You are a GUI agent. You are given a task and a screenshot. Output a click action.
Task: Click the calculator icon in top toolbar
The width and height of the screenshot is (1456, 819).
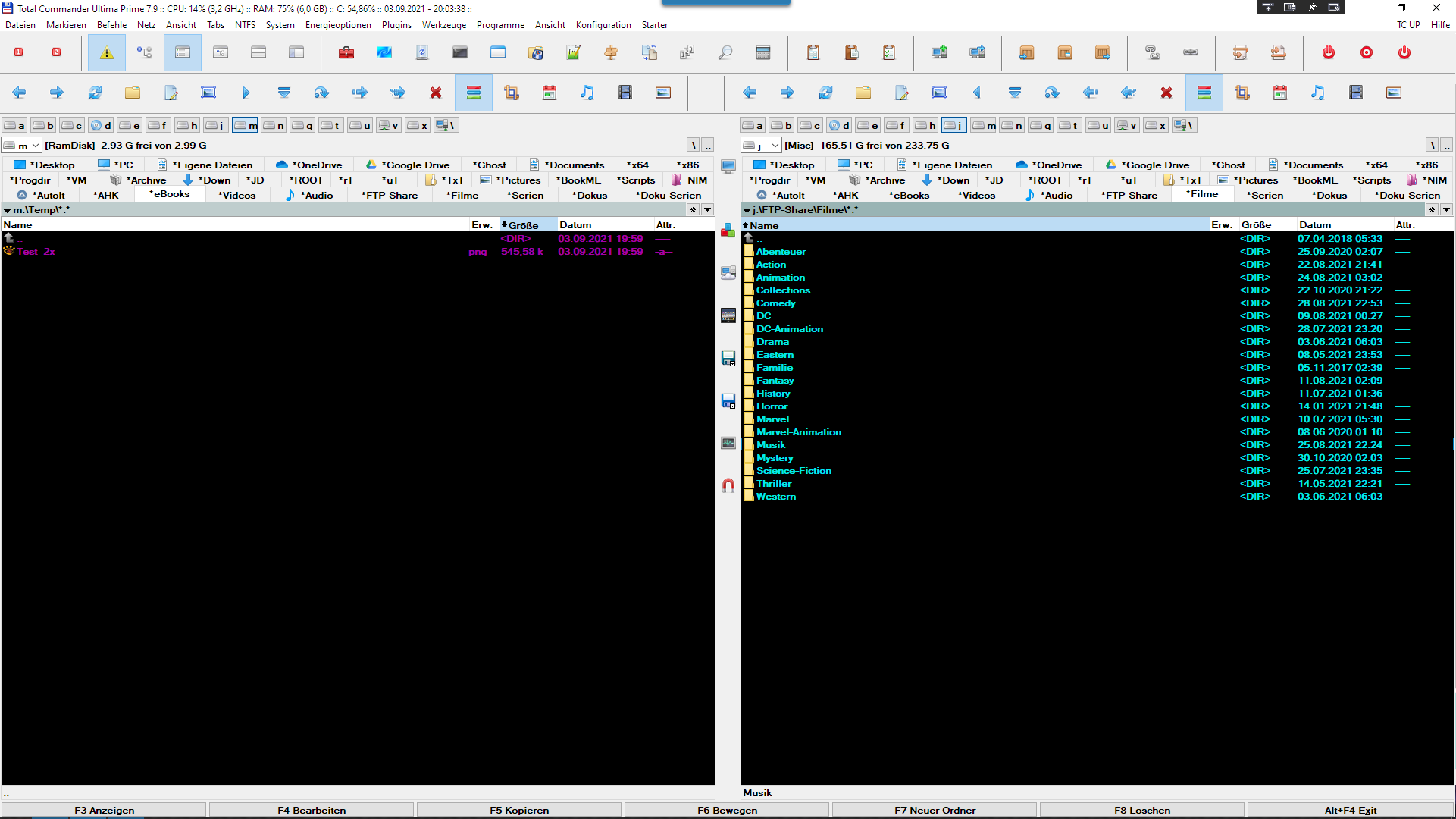point(763,52)
